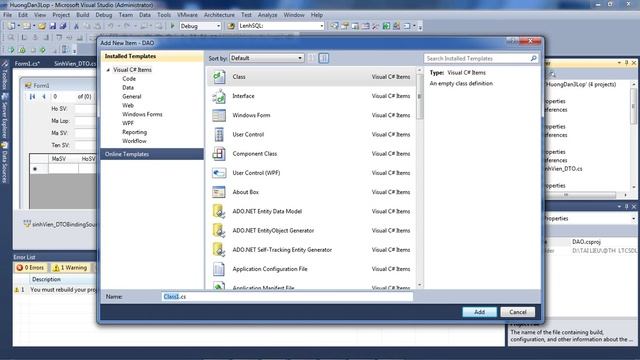Switch template list to small icons view
The width and height of the screenshot is (640, 360).
(312, 58)
